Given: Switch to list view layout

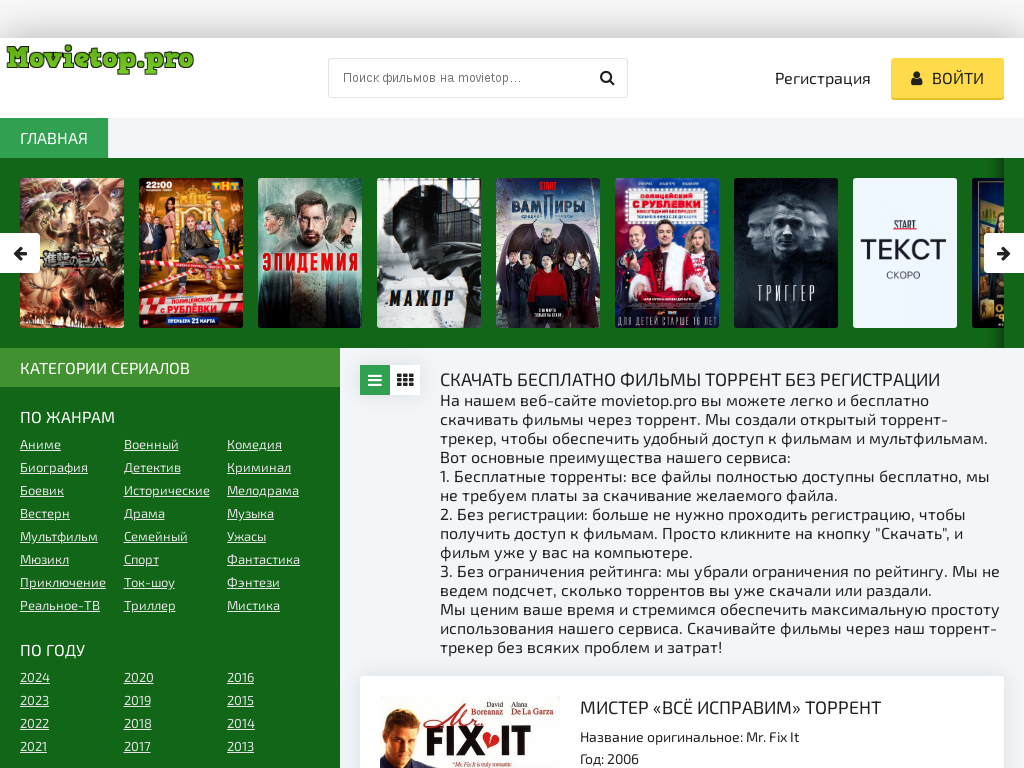Looking at the screenshot, I should (375, 380).
